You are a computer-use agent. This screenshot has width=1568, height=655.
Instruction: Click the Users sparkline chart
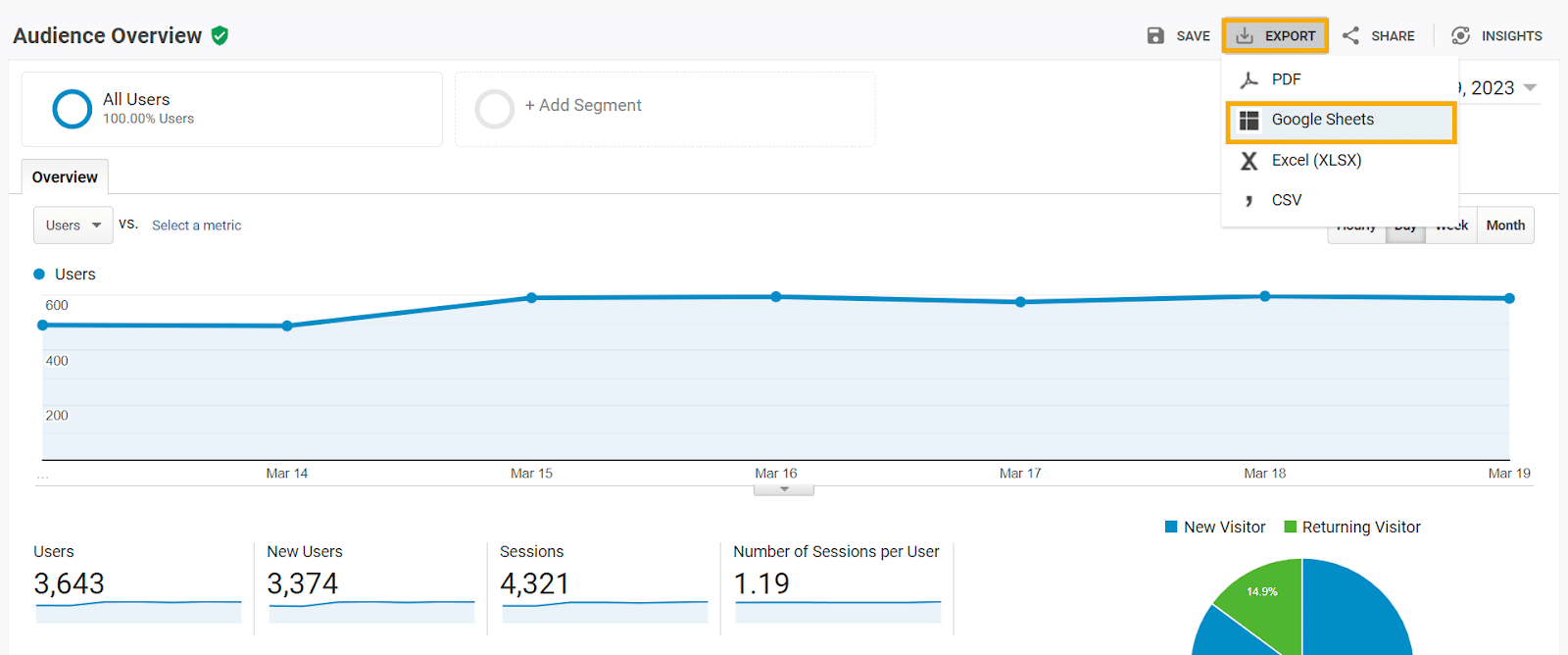click(138, 612)
